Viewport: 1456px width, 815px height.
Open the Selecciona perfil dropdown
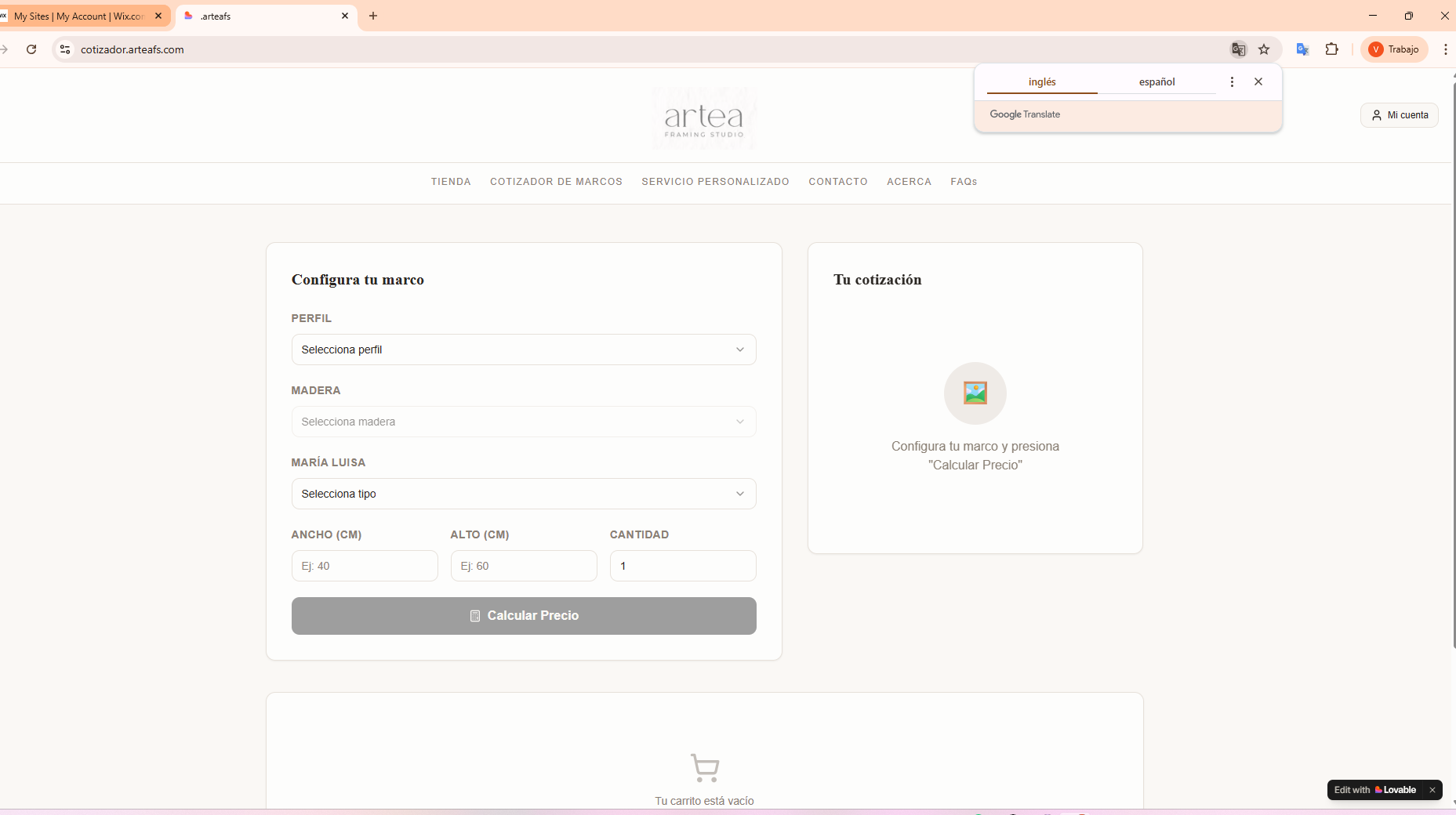click(x=523, y=350)
